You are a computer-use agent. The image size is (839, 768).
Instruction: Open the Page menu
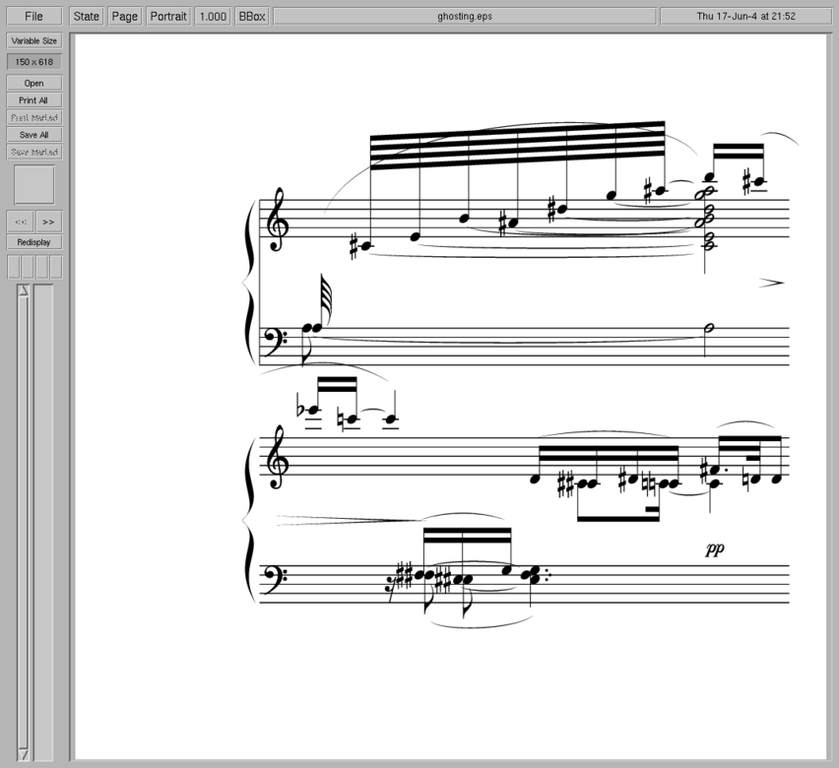pyautogui.click(x=125, y=17)
